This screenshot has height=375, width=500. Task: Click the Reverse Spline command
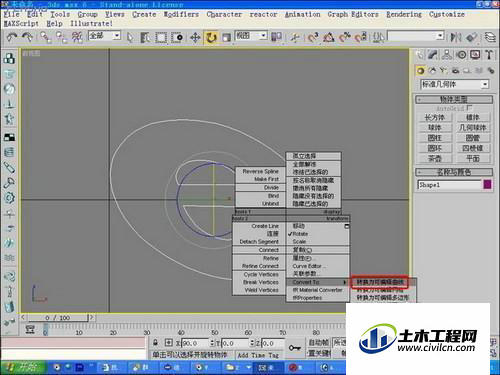[260, 171]
